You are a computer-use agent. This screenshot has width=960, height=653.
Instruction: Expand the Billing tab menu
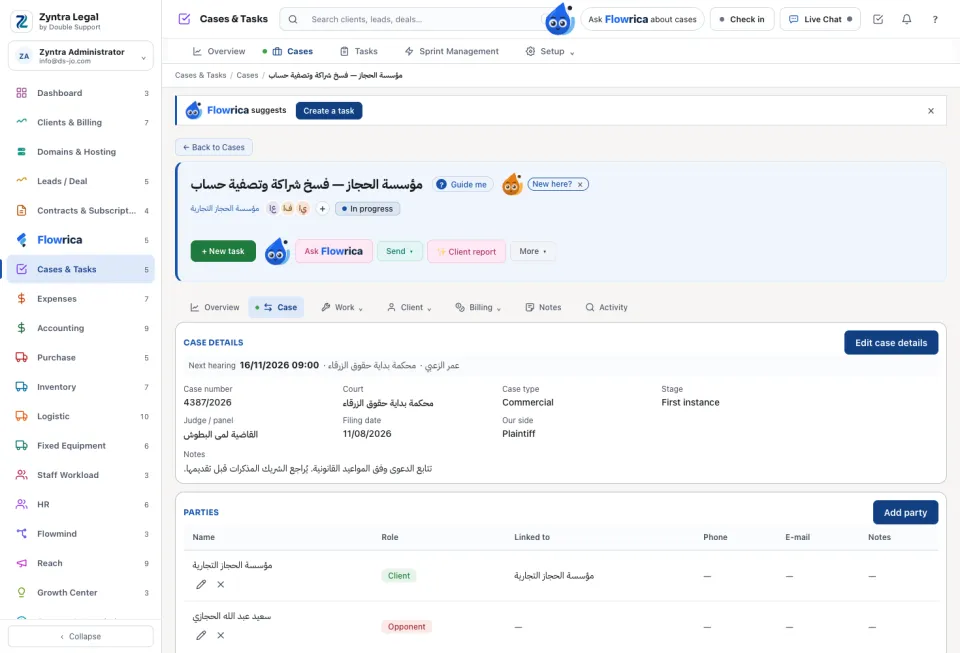pos(478,307)
